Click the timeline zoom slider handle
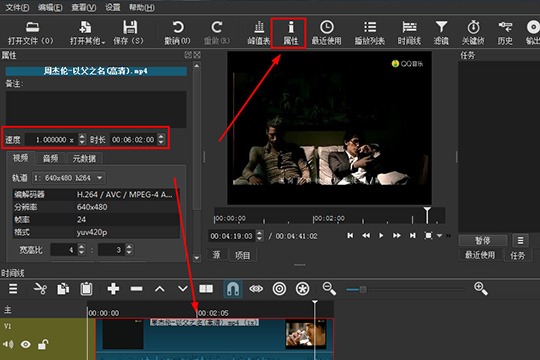The image size is (540, 360). pos(363,289)
